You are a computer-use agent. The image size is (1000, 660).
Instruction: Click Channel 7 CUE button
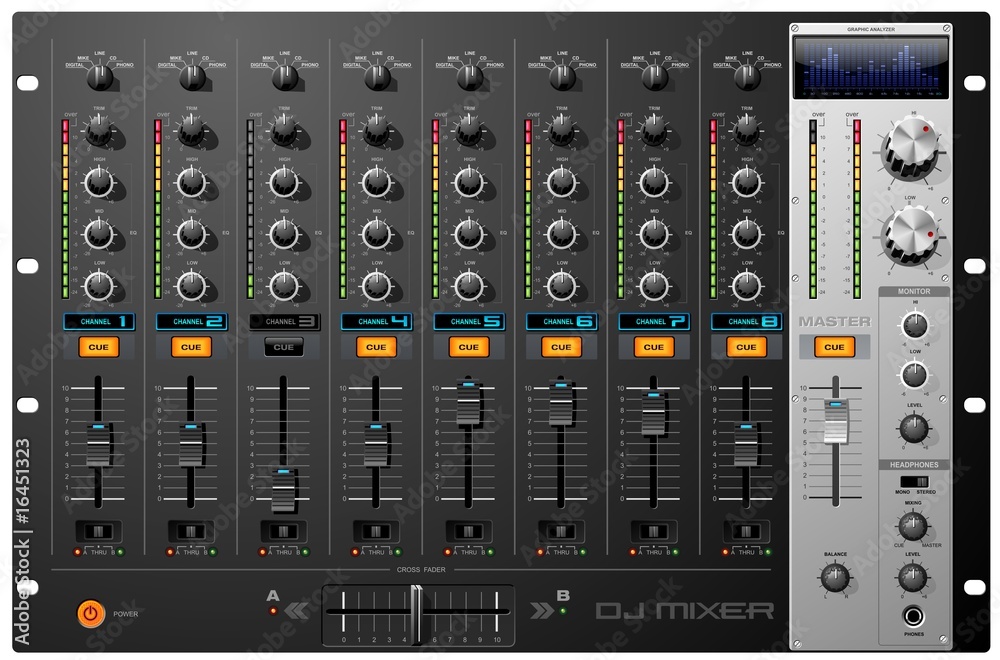pos(653,347)
